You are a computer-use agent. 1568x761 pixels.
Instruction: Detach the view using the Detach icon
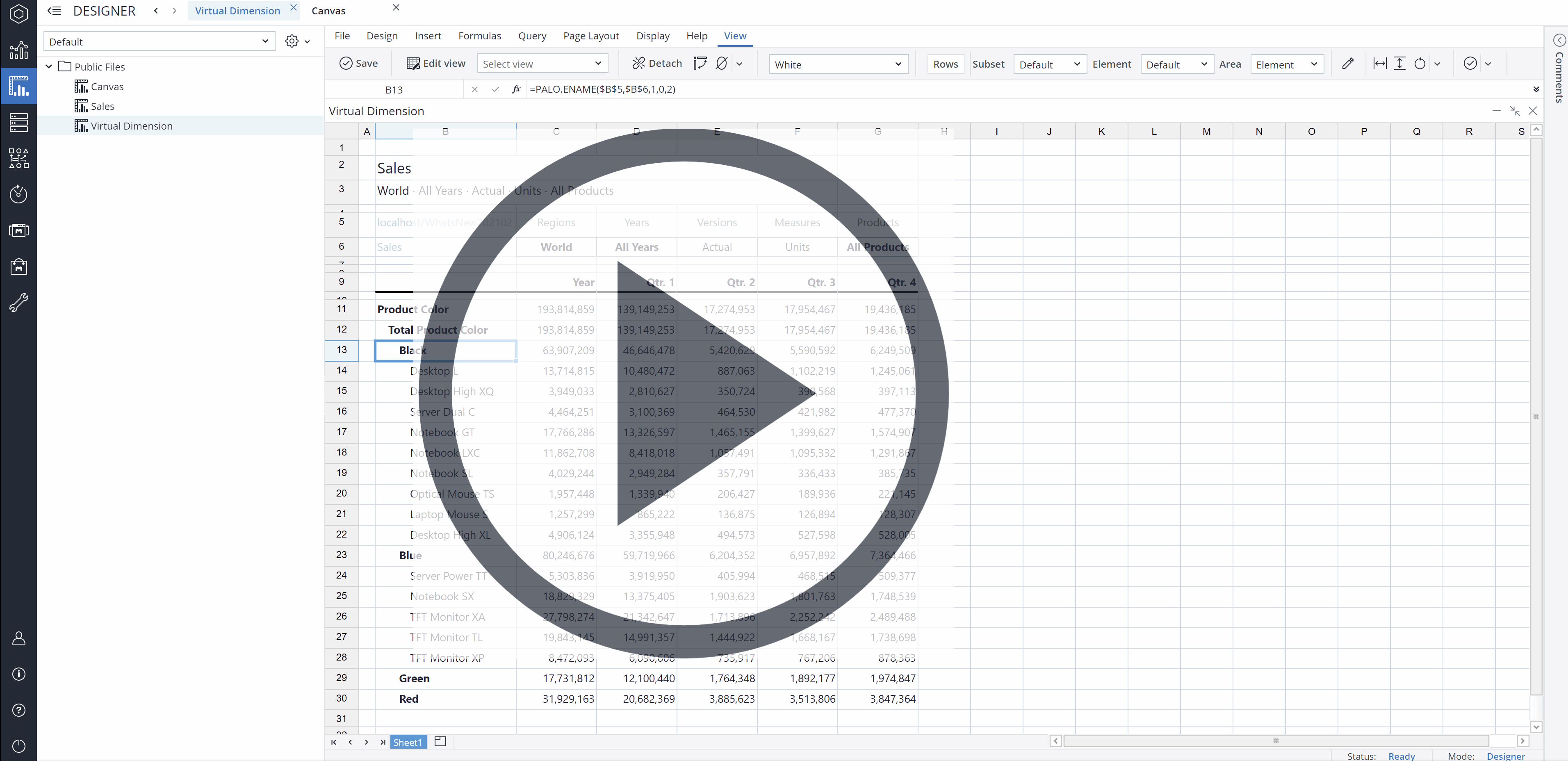click(x=638, y=63)
